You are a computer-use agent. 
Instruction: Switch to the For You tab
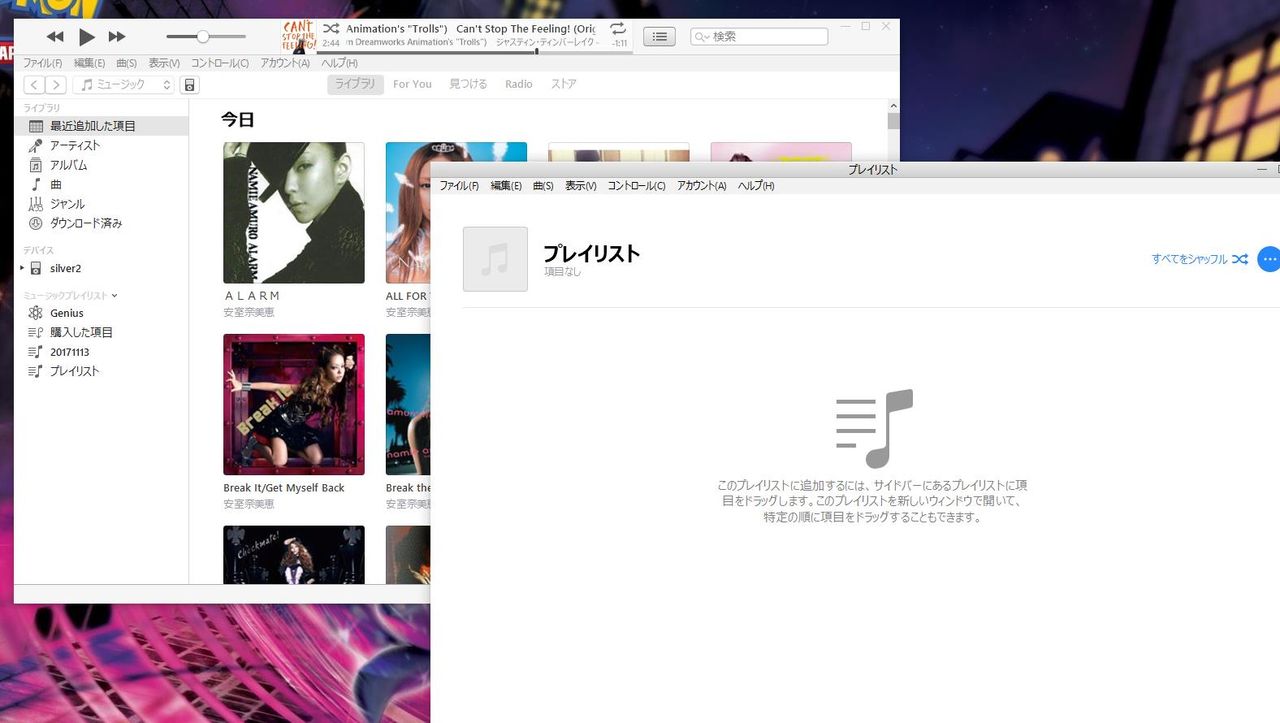pos(412,84)
